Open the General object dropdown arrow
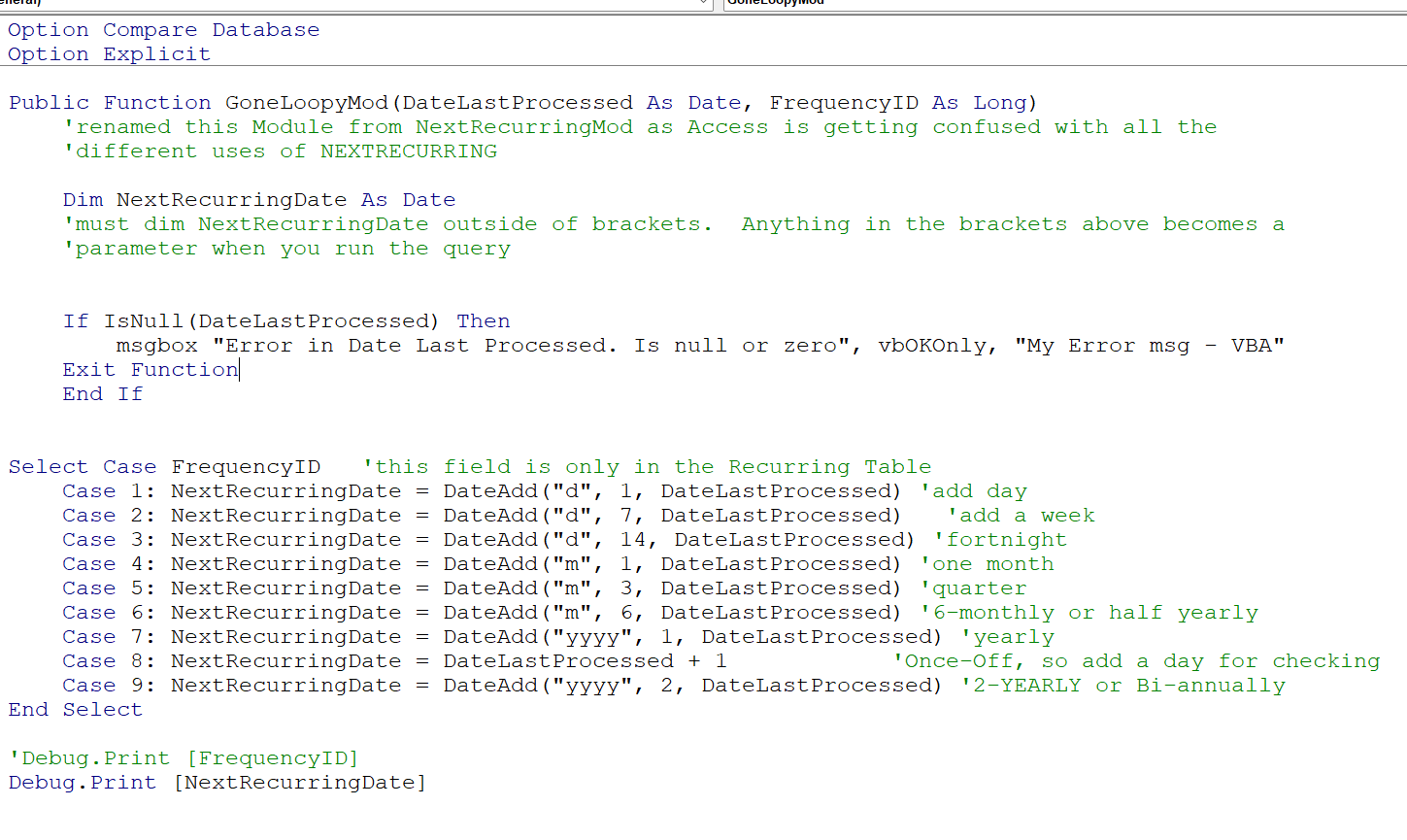The image size is (1407, 840). 704,4
